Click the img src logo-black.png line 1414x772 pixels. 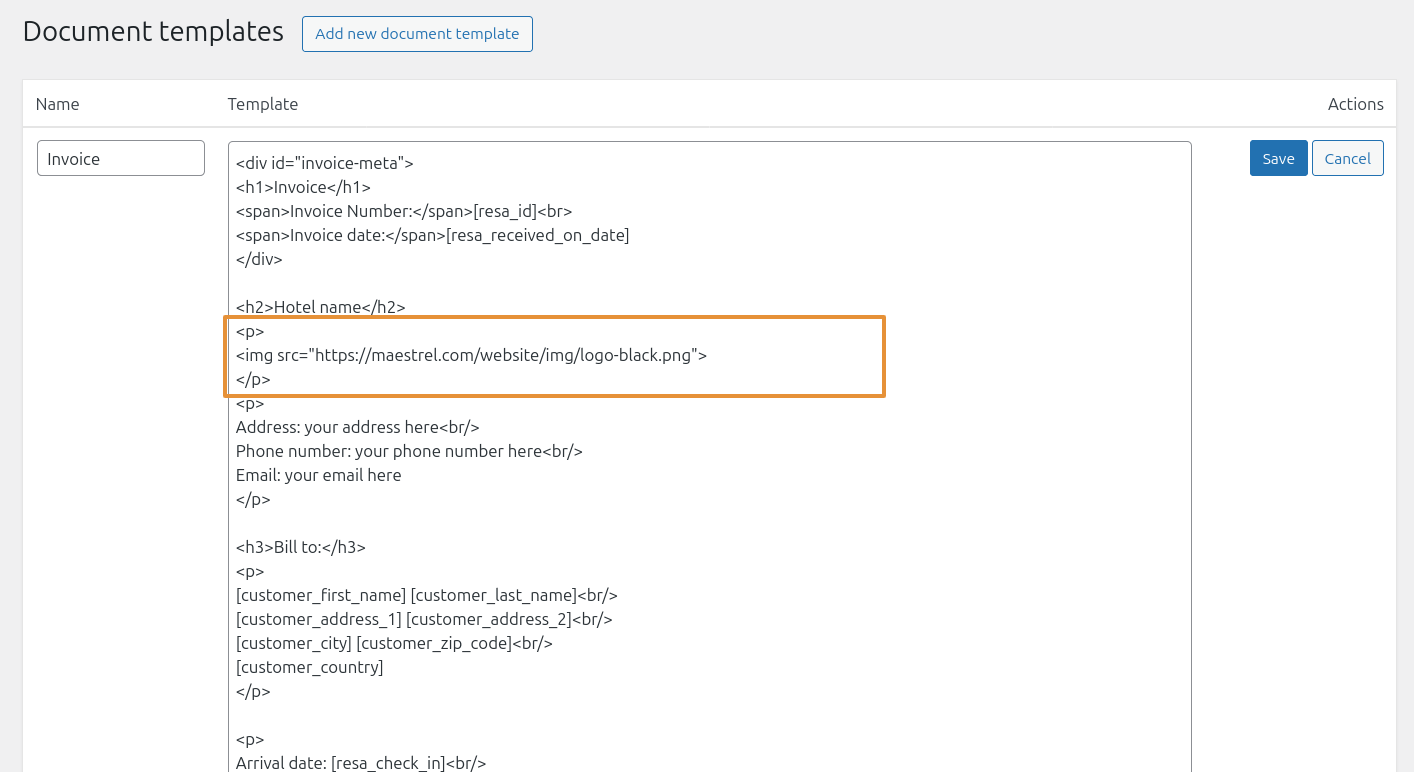click(471, 355)
